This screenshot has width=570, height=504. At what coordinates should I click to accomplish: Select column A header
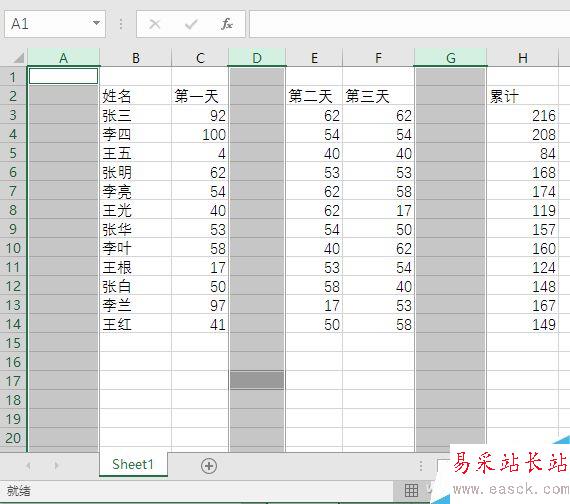(x=63, y=58)
